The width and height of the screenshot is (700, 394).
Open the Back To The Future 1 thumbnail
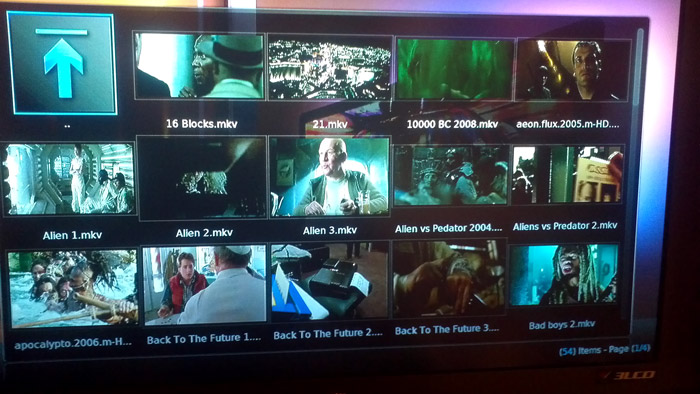[x=204, y=285]
